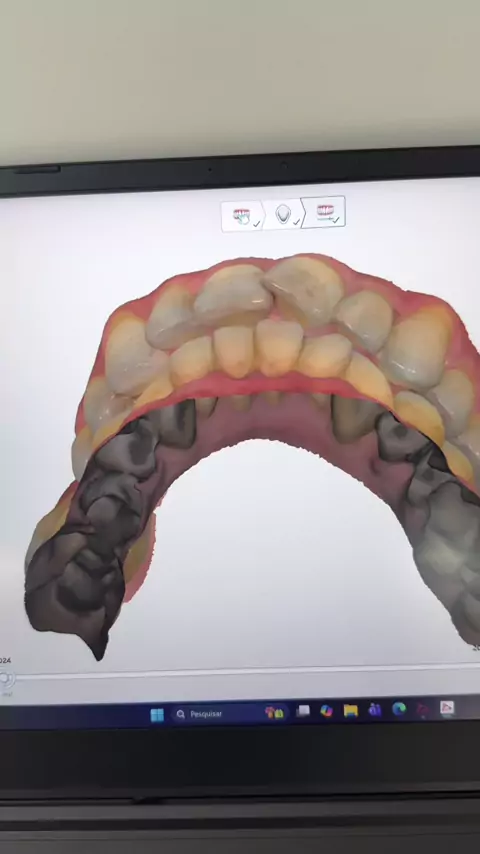Select the highlighted smile comparison step
Image resolution: width=480 pixels, height=854 pixels.
pos(325,212)
